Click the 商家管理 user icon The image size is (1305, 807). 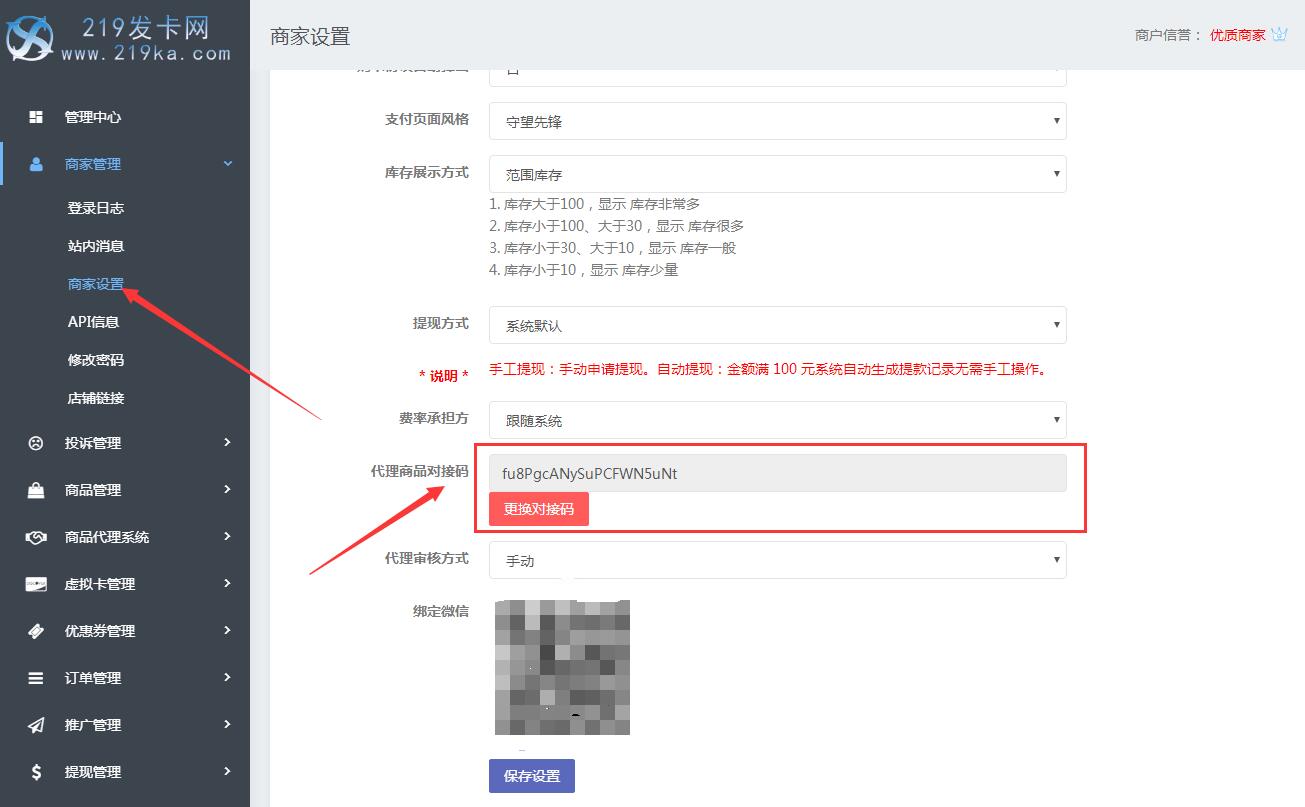[x=36, y=164]
